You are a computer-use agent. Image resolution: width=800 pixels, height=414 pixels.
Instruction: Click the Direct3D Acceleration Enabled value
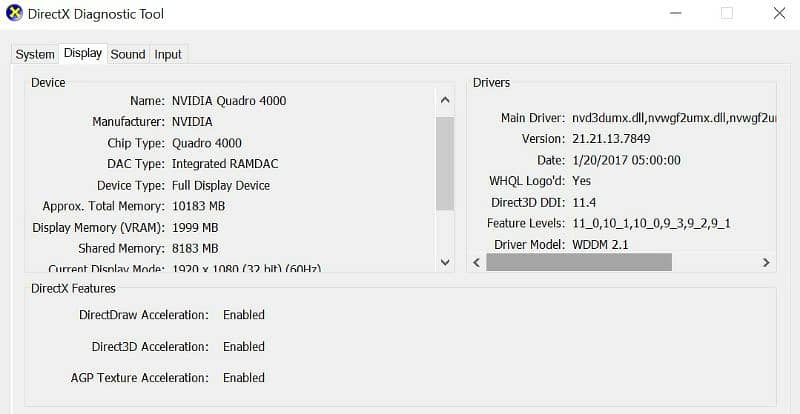coord(244,347)
